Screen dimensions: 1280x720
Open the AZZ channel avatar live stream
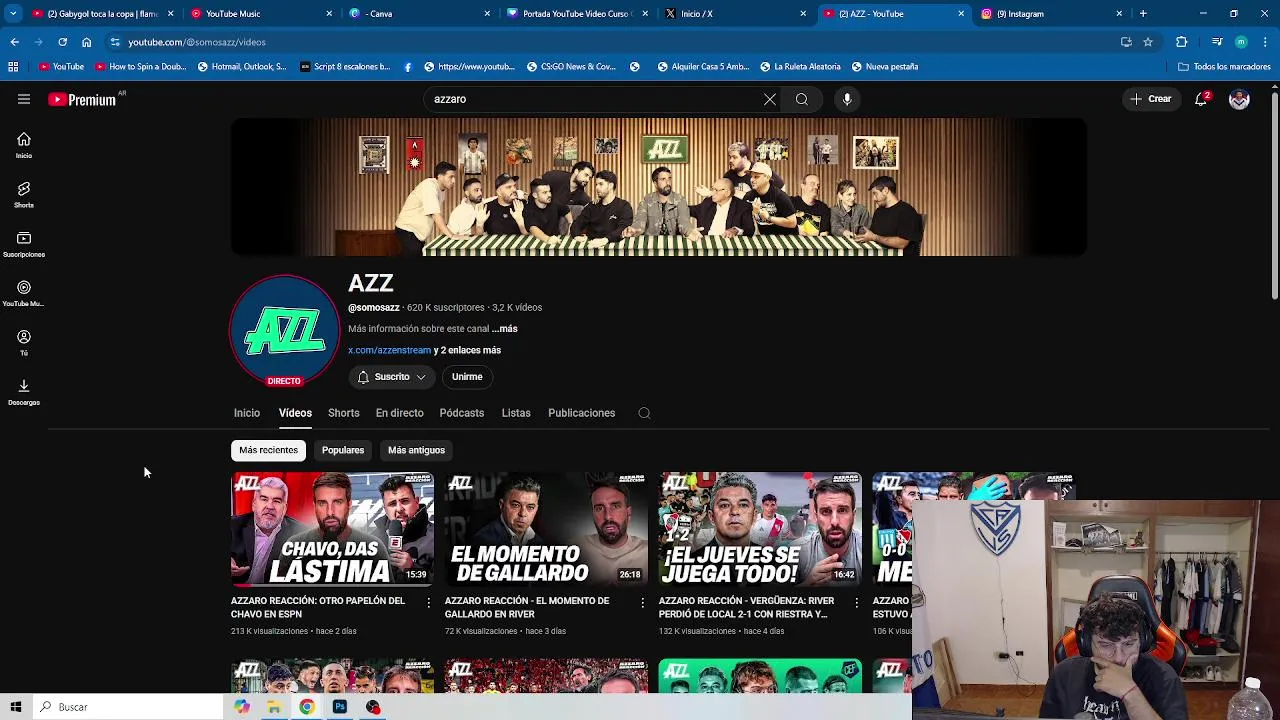tap(285, 330)
